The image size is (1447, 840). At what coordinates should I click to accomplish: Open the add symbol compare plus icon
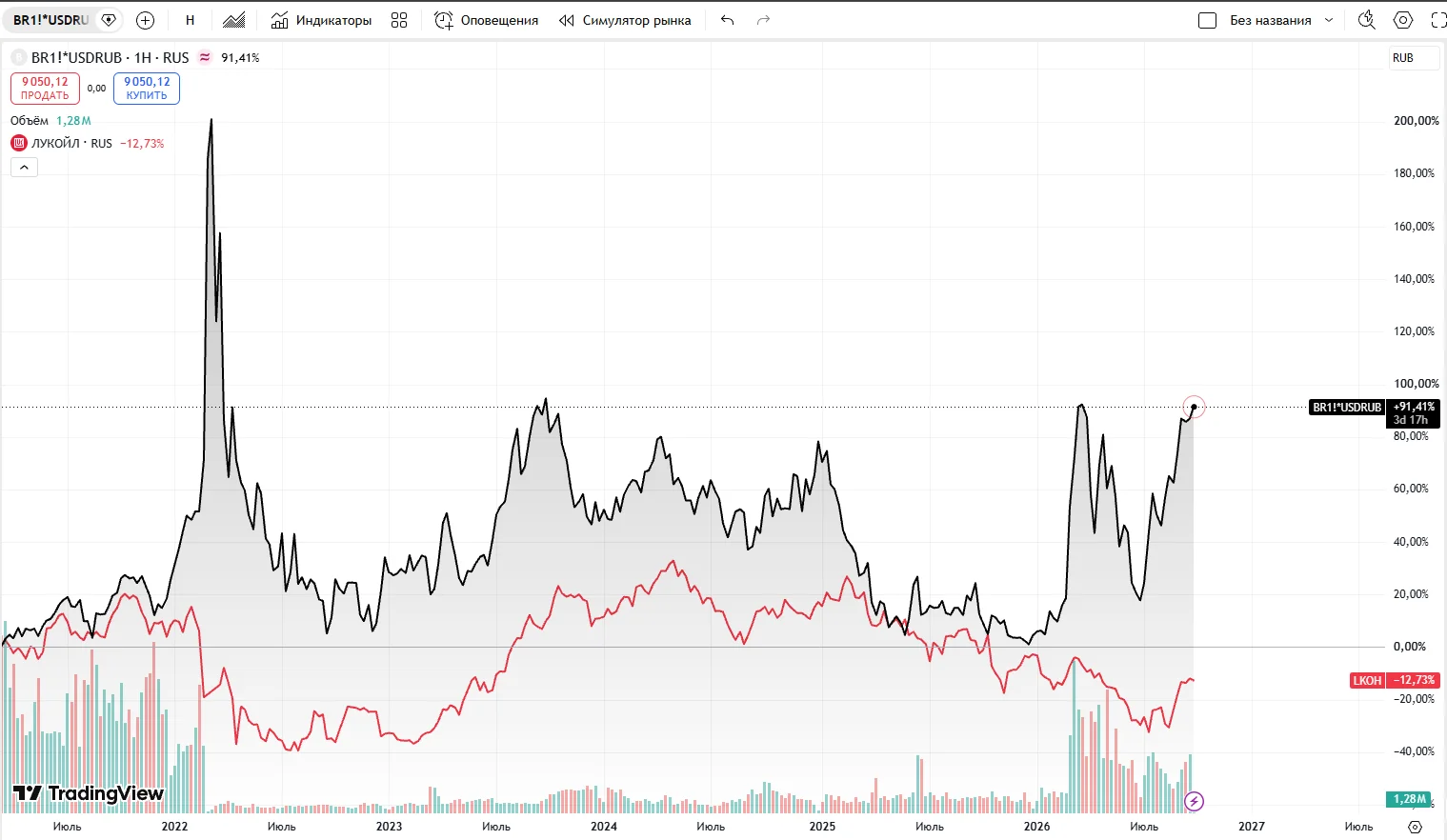coord(145,20)
